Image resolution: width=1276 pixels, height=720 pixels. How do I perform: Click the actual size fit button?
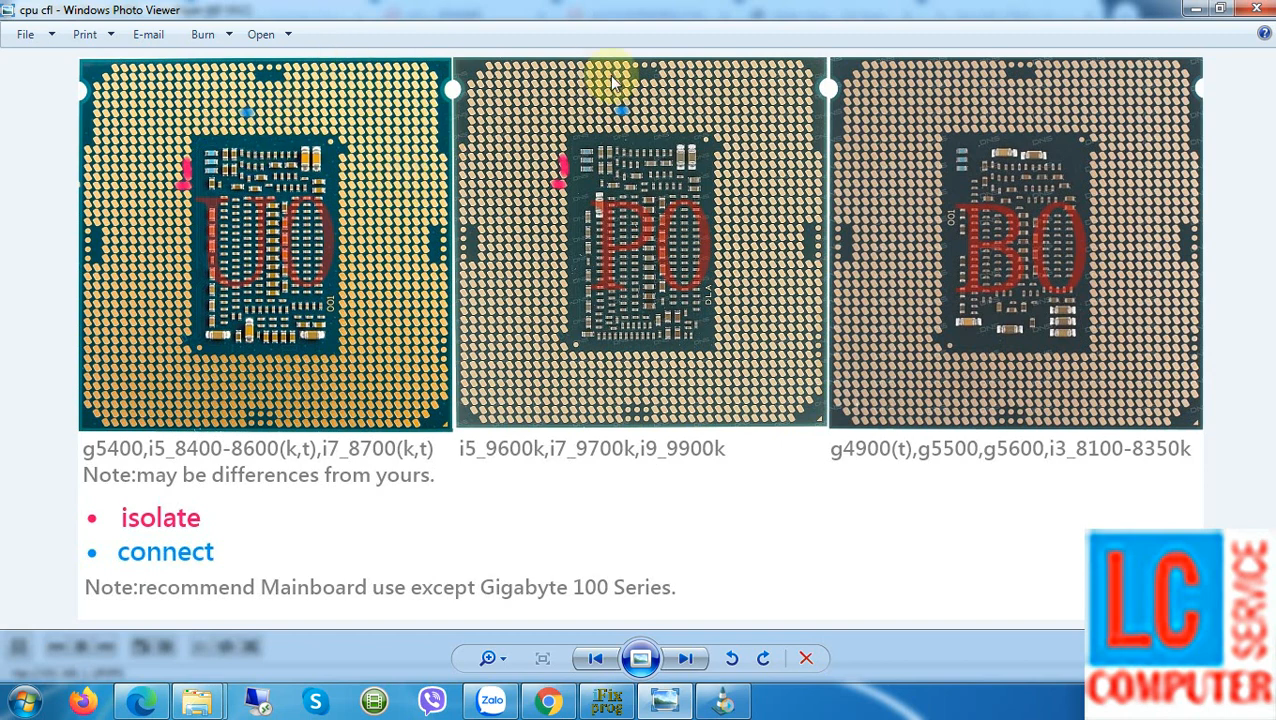tap(543, 658)
